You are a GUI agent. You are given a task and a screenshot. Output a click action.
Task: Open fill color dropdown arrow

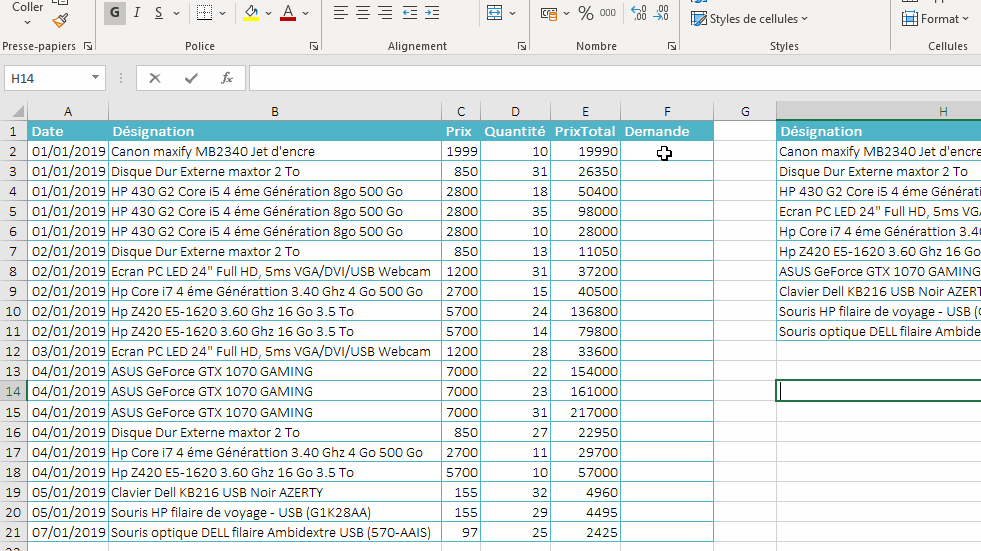coord(268,13)
